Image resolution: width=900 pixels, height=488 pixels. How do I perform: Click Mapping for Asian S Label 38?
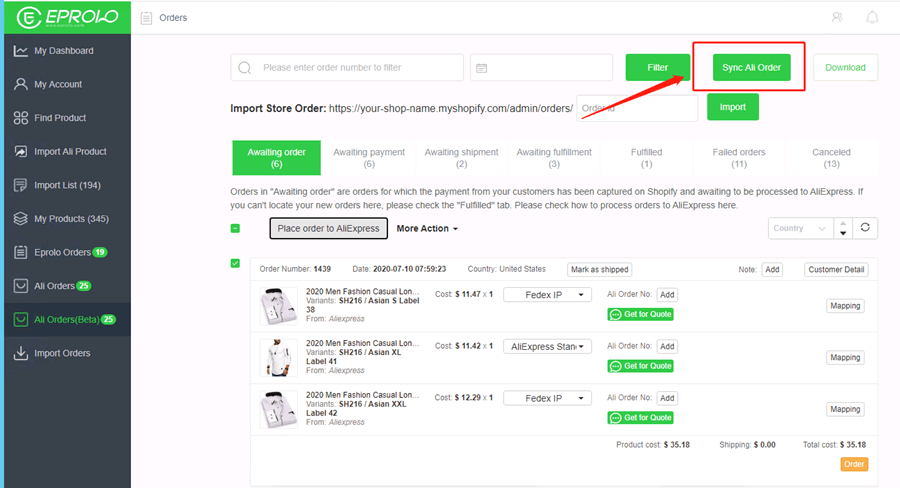click(845, 305)
